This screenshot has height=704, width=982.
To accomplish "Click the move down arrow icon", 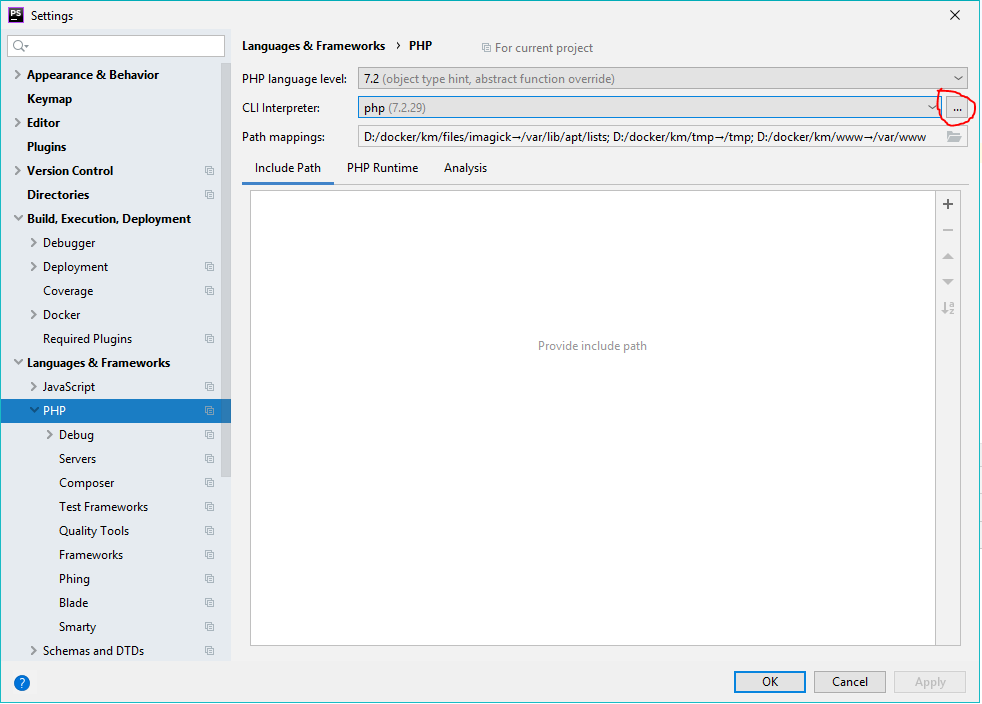I will point(948,282).
